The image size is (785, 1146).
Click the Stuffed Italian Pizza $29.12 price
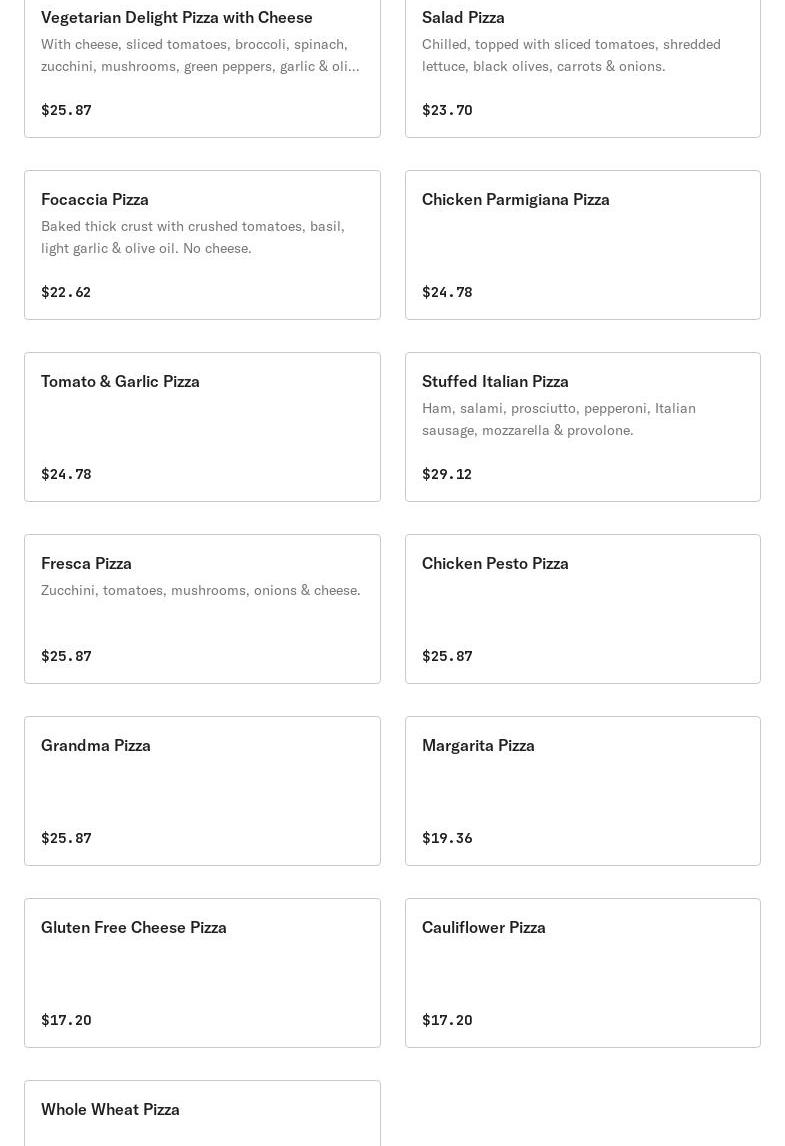447,474
